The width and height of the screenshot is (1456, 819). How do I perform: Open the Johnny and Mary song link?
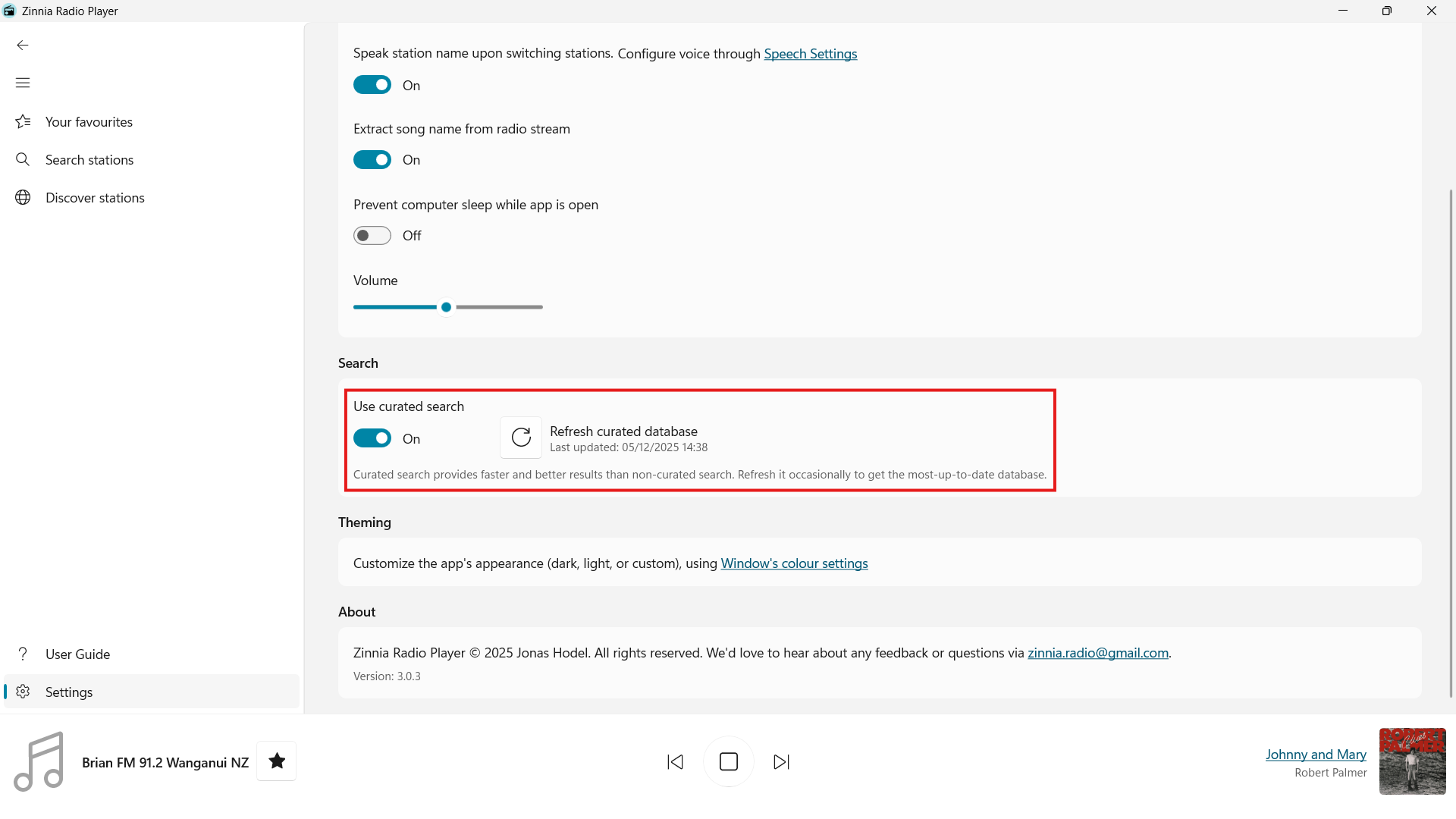tap(1316, 755)
